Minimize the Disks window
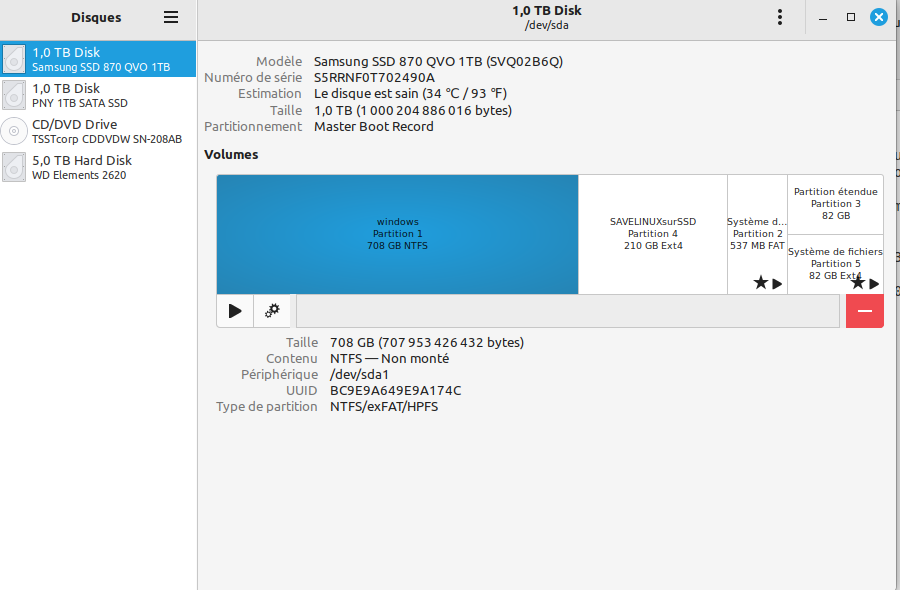The height and width of the screenshot is (590, 900). 823,18
